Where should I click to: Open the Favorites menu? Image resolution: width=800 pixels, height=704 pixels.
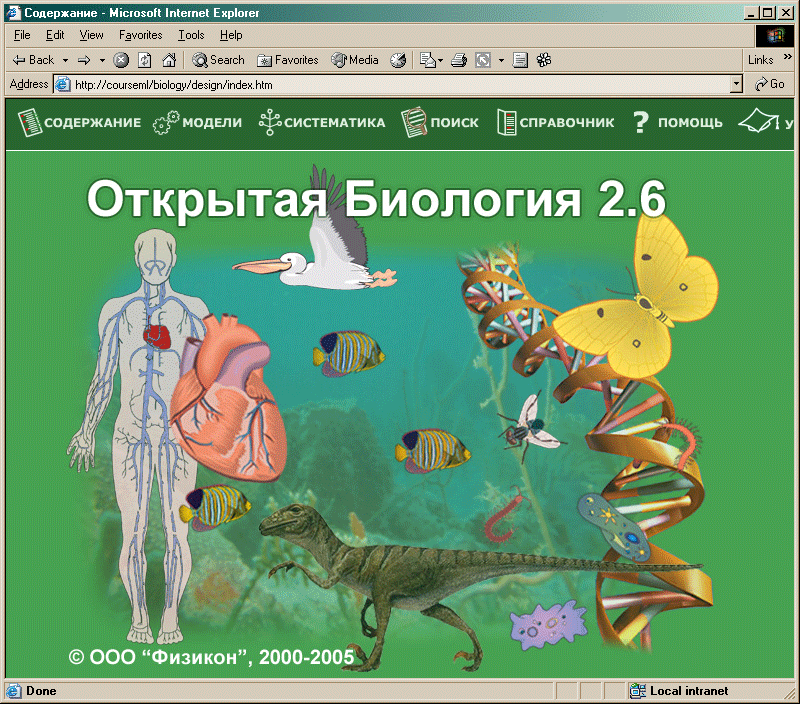140,35
